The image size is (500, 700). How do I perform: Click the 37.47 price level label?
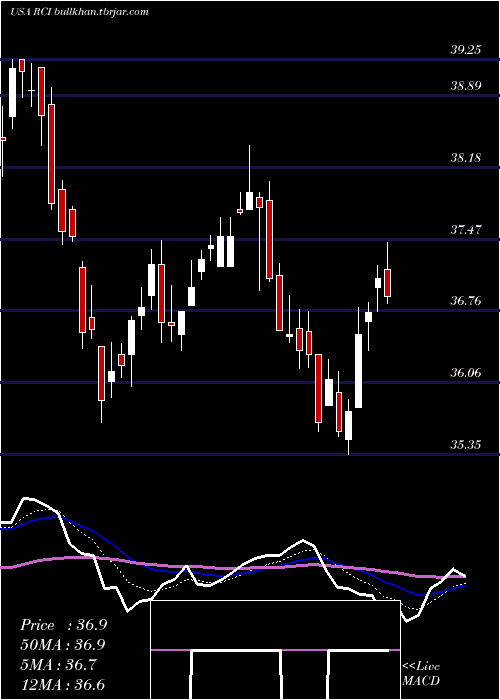click(466, 230)
